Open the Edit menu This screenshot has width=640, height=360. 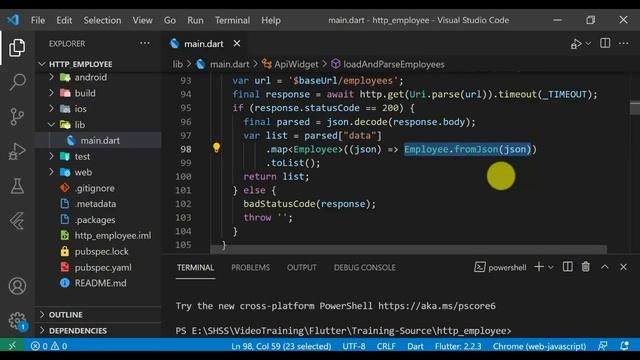pyautogui.click(x=64, y=20)
